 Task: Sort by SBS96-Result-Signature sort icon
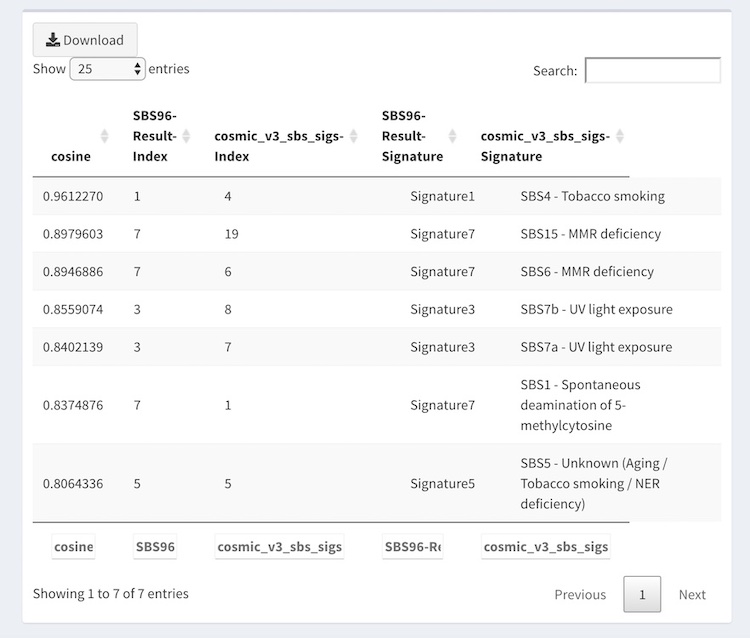click(x=452, y=136)
